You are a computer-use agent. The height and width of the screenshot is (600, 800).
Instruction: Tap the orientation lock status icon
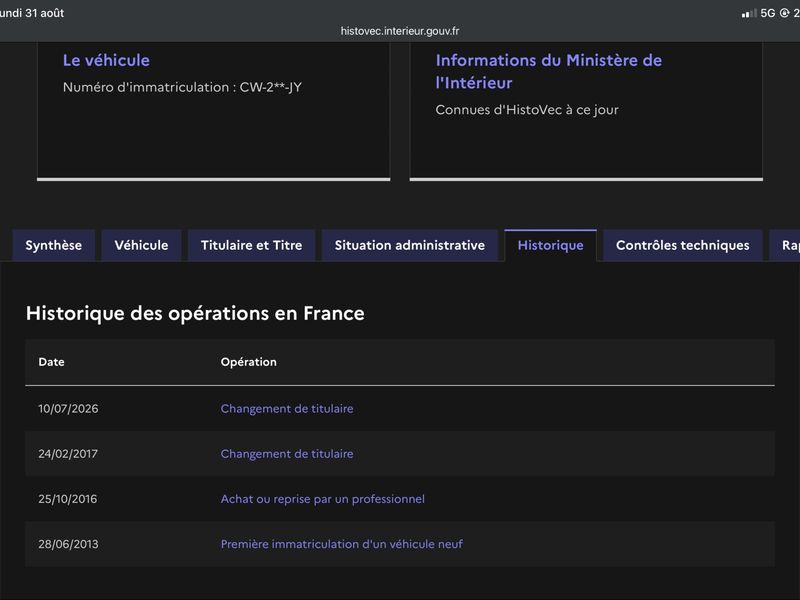tap(785, 13)
